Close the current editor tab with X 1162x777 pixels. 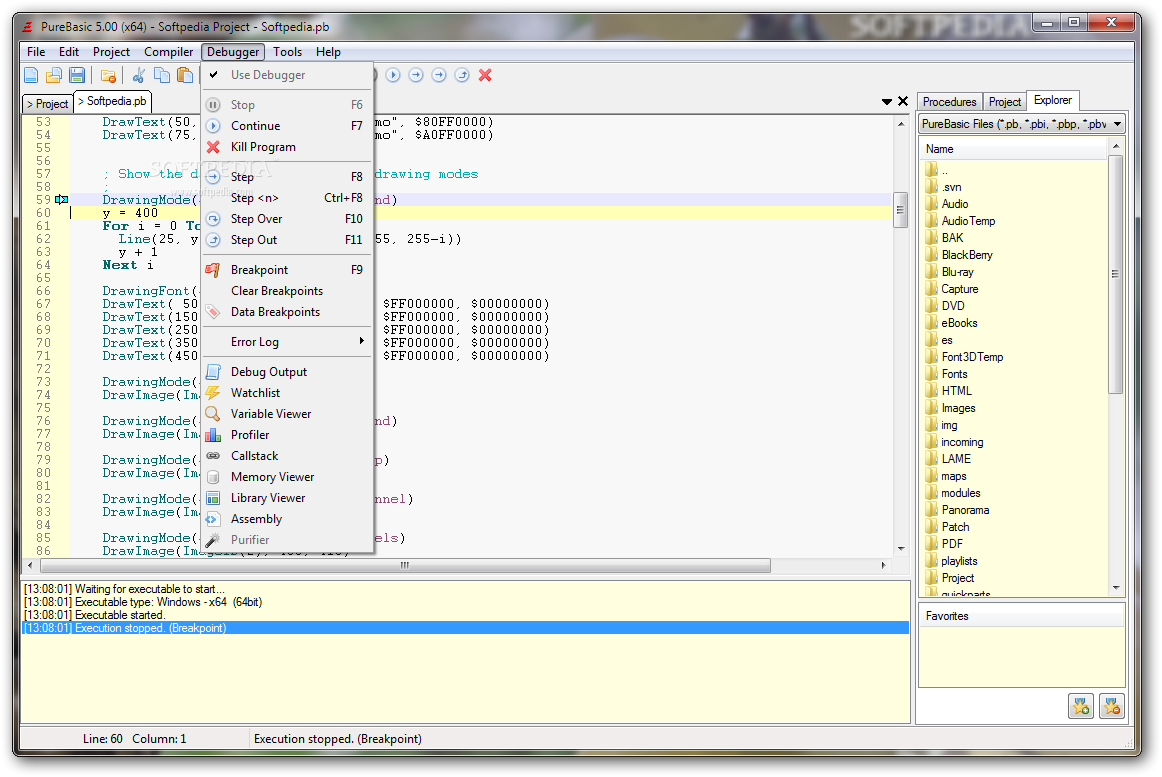[x=903, y=102]
